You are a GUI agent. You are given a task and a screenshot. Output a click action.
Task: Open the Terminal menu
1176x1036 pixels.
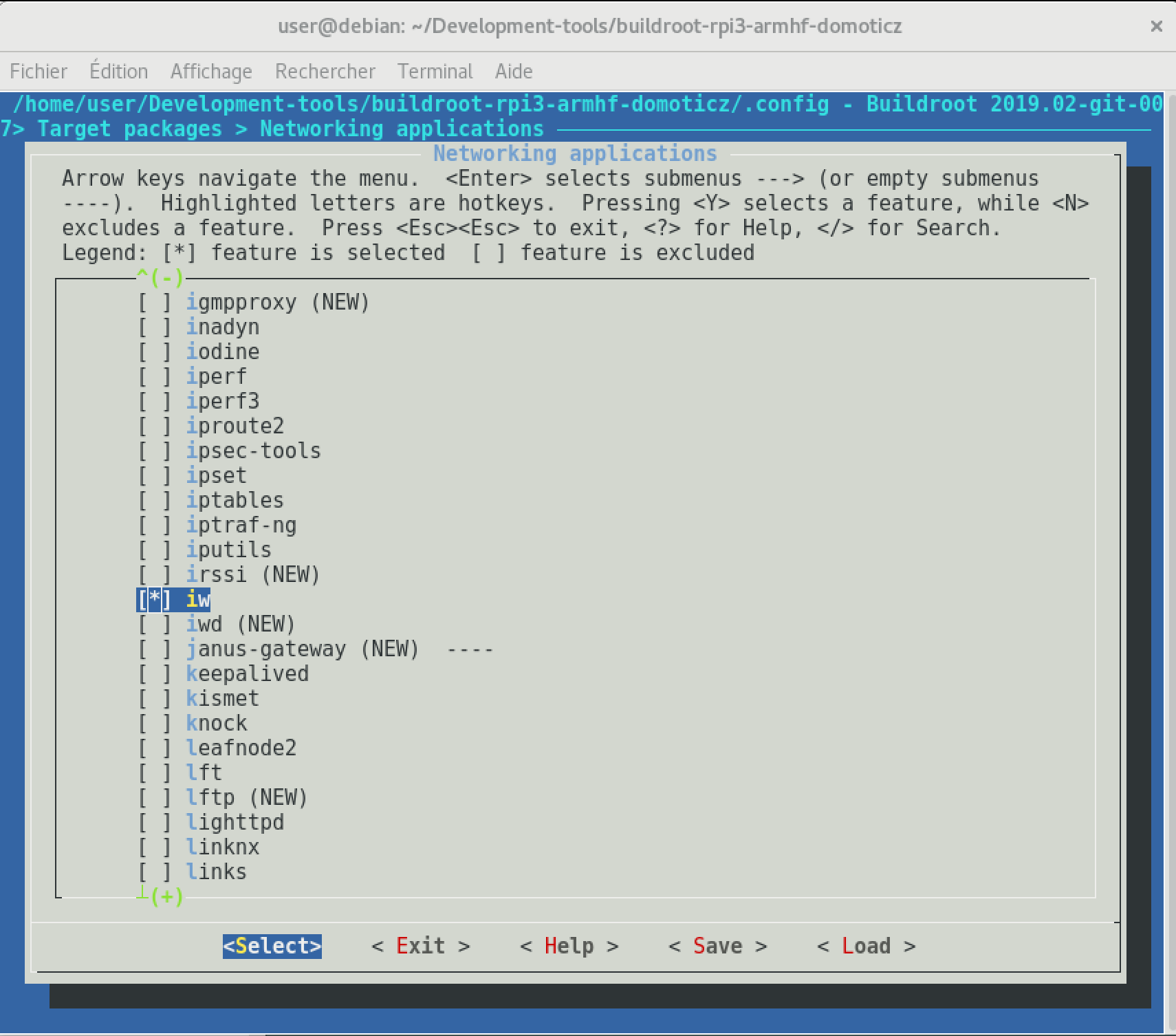click(435, 72)
